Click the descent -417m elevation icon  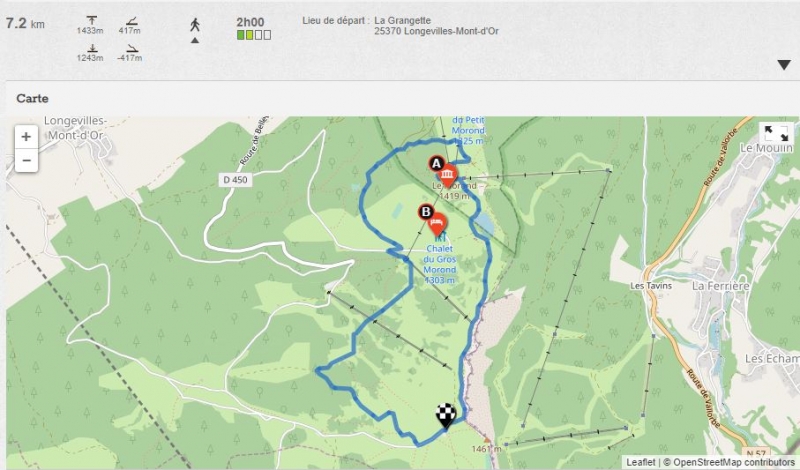pyautogui.click(x=131, y=48)
